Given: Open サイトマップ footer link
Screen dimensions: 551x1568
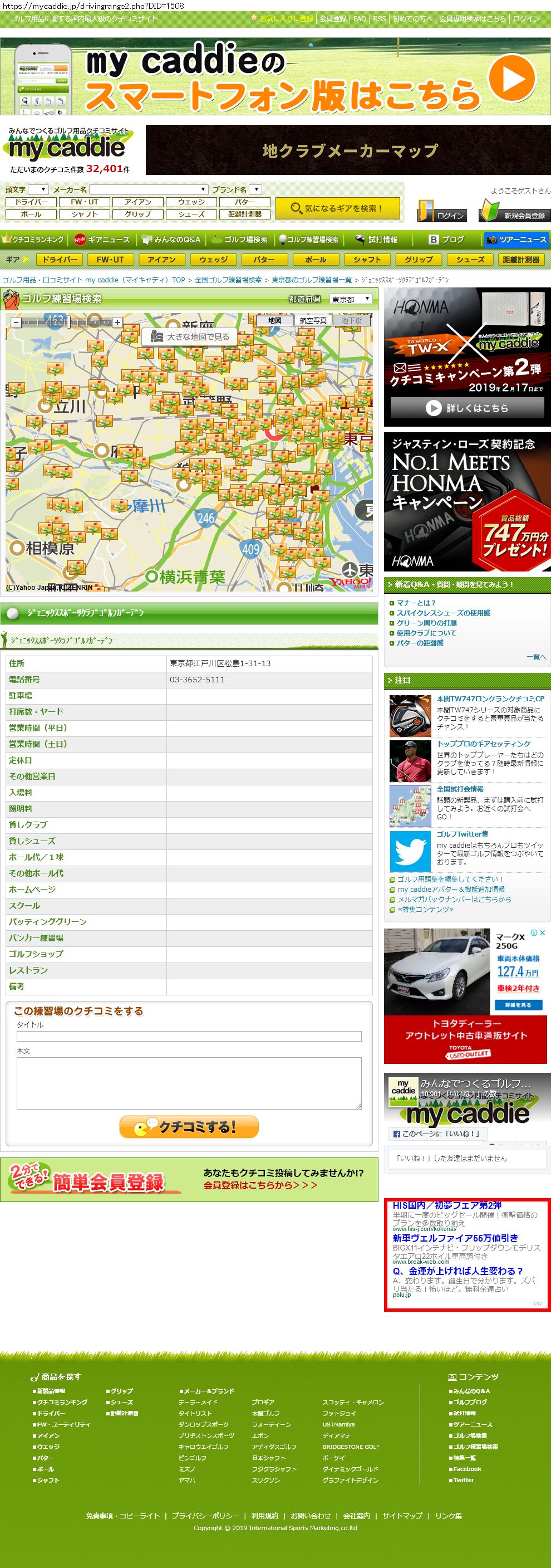Looking at the screenshot, I should coord(402,1516).
